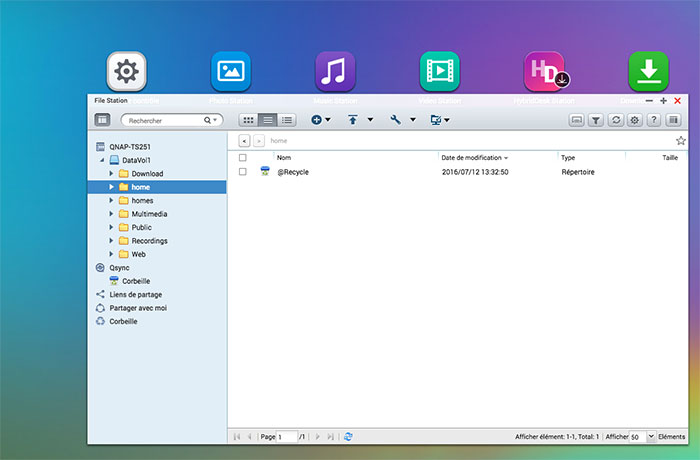Open the help question mark button
The image size is (700, 460).
point(654,120)
